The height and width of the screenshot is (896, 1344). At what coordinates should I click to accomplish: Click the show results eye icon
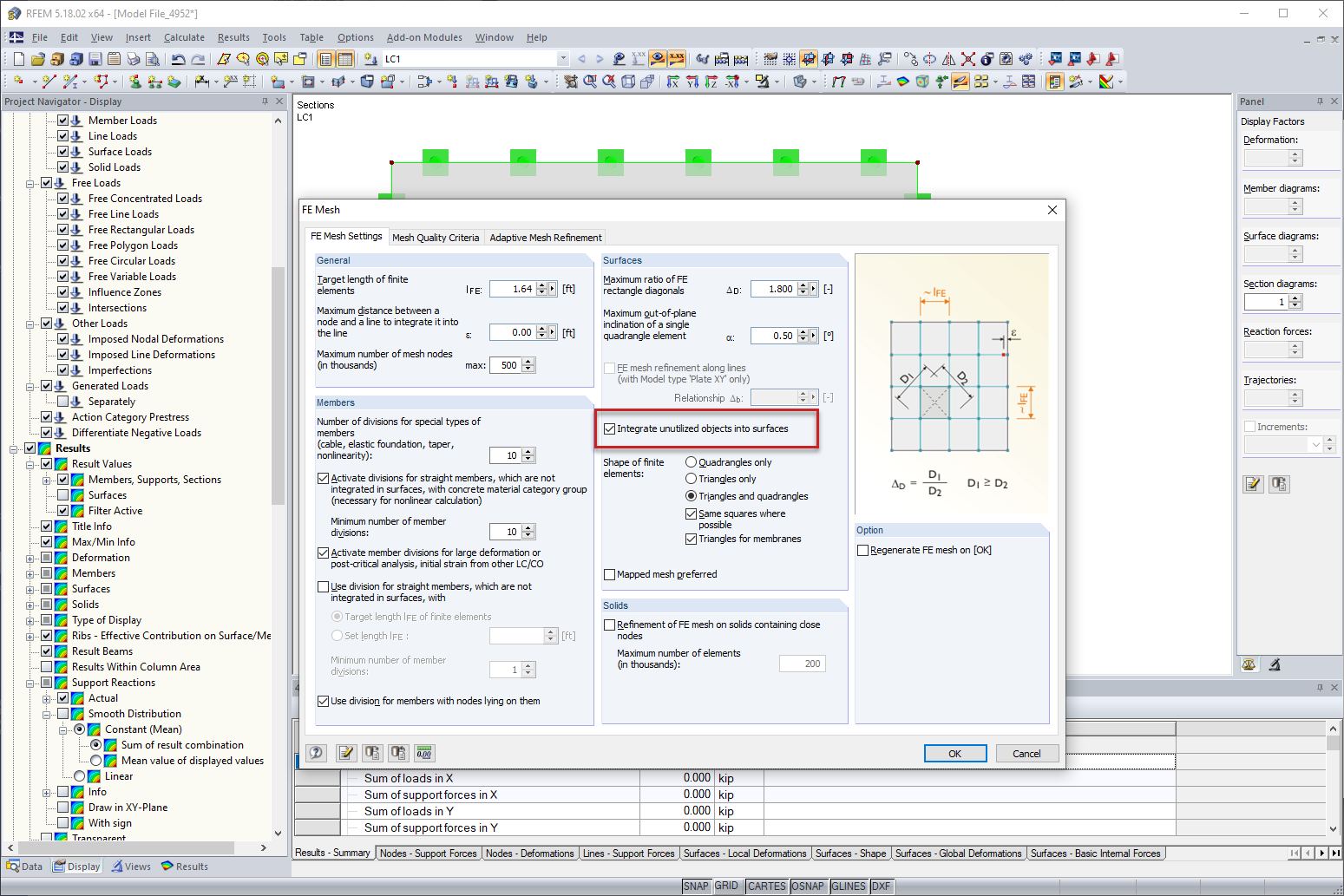click(x=658, y=59)
